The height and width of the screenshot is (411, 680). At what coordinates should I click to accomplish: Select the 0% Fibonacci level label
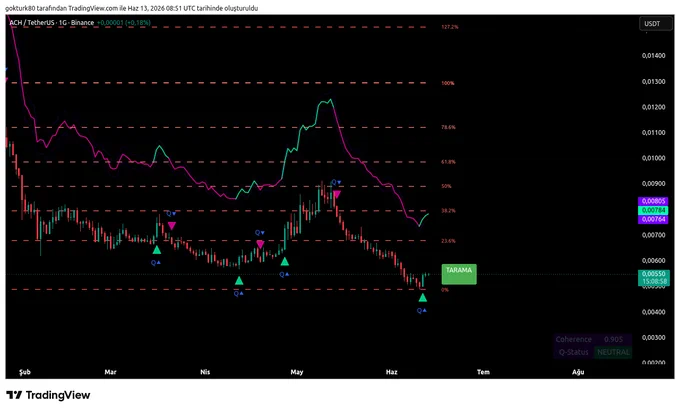(x=445, y=290)
